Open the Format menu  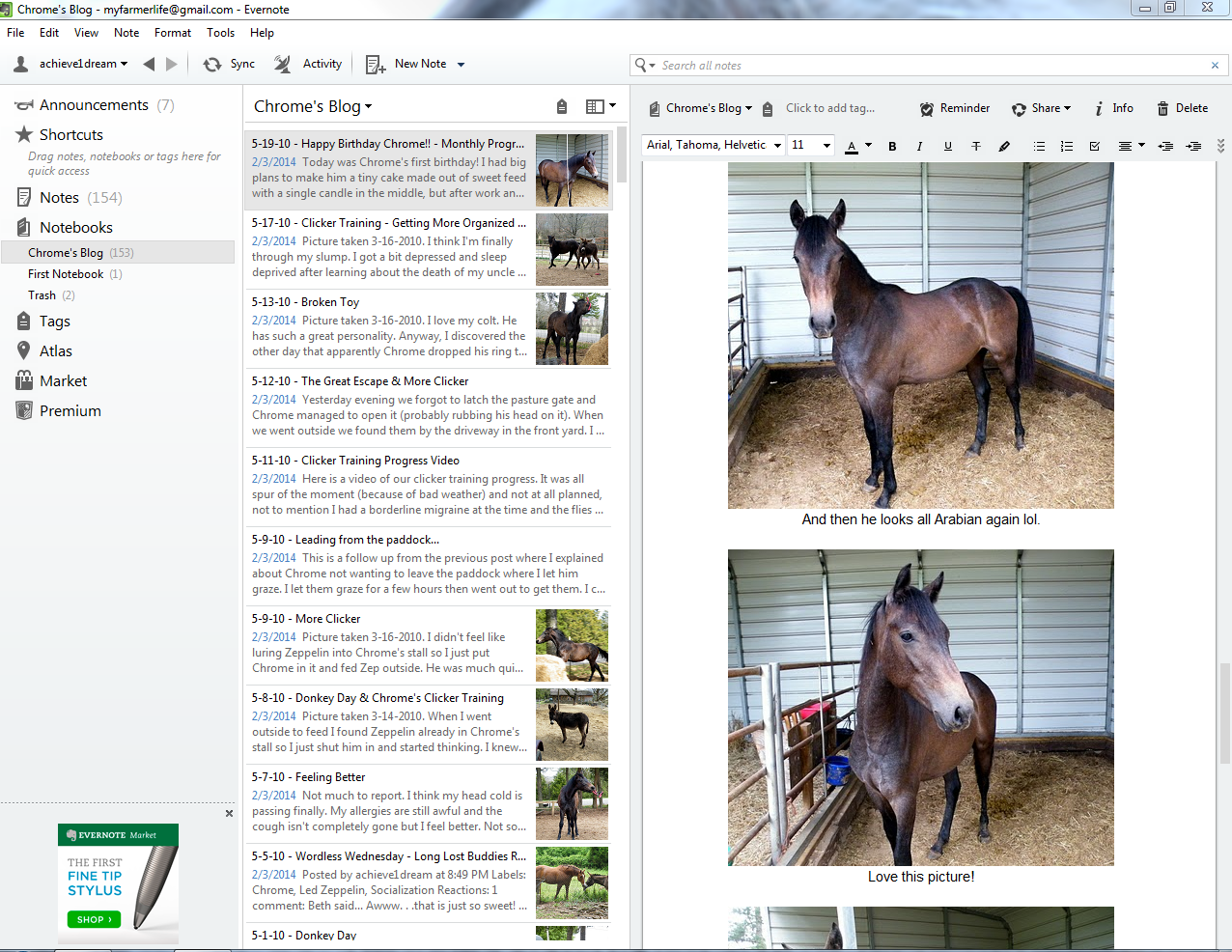[173, 32]
